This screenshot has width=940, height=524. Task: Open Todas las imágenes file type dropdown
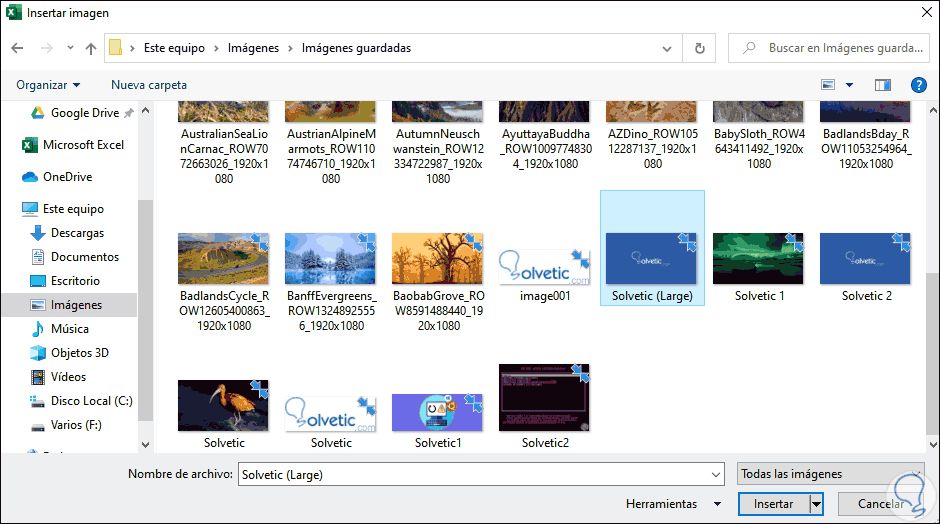click(x=830, y=474)
